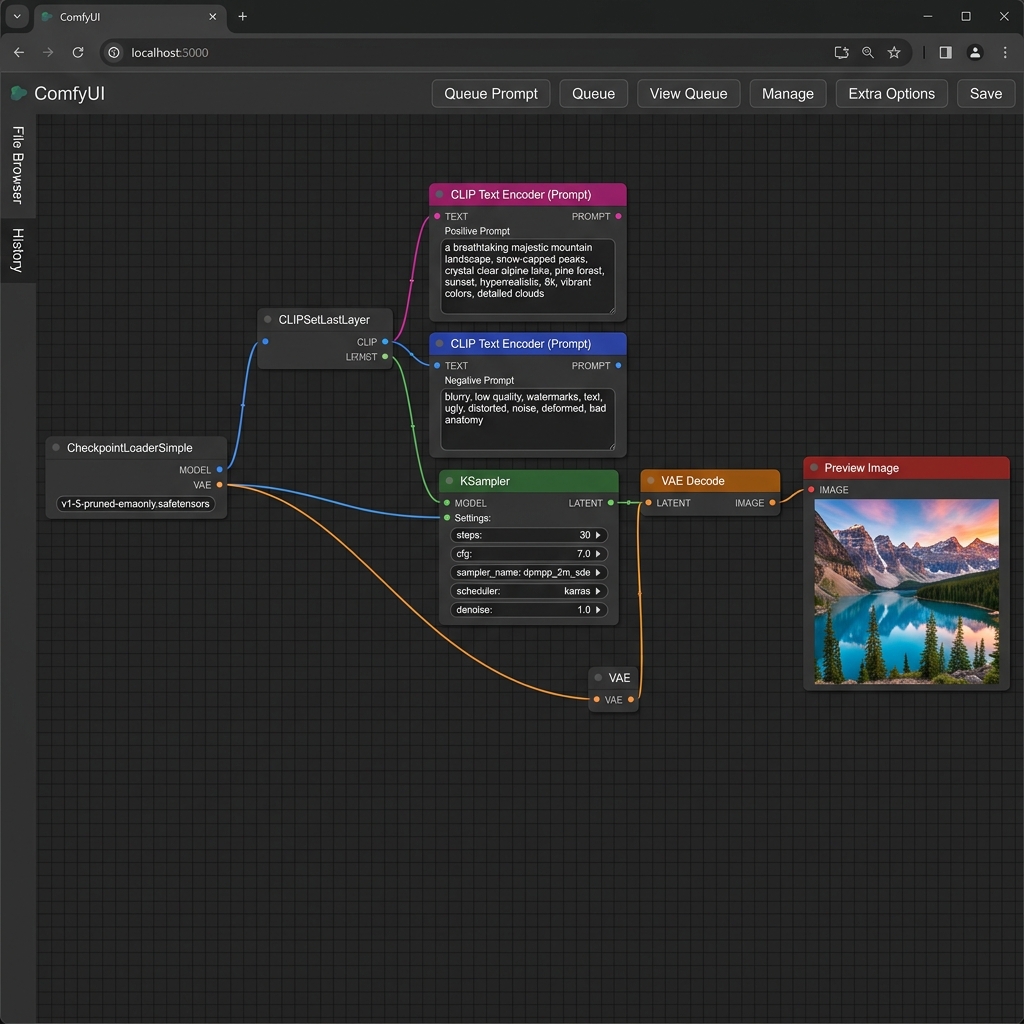
Task: Increase denoise value with right arrow
Action: point(598,609)
